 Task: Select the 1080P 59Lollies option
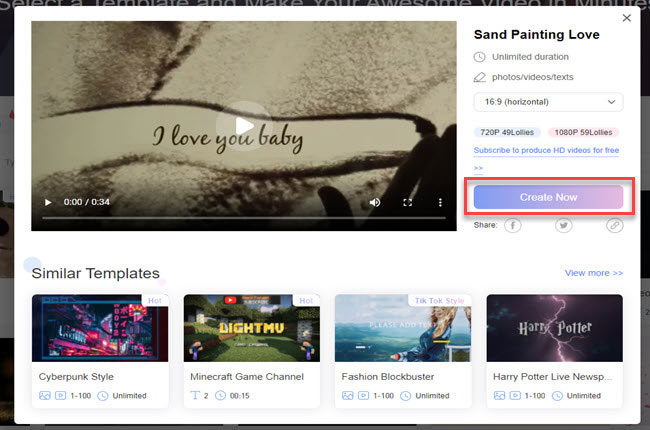pos(583,132)
